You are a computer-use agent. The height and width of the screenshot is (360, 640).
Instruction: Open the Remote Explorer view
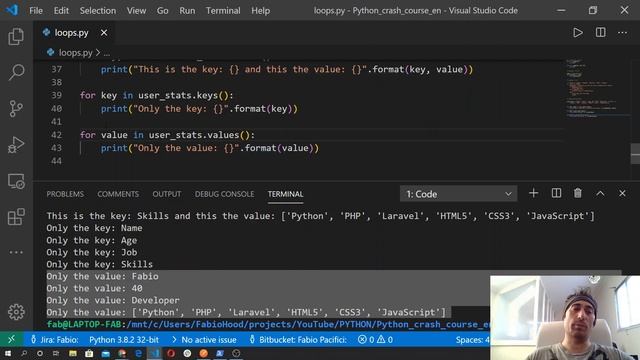16,181
